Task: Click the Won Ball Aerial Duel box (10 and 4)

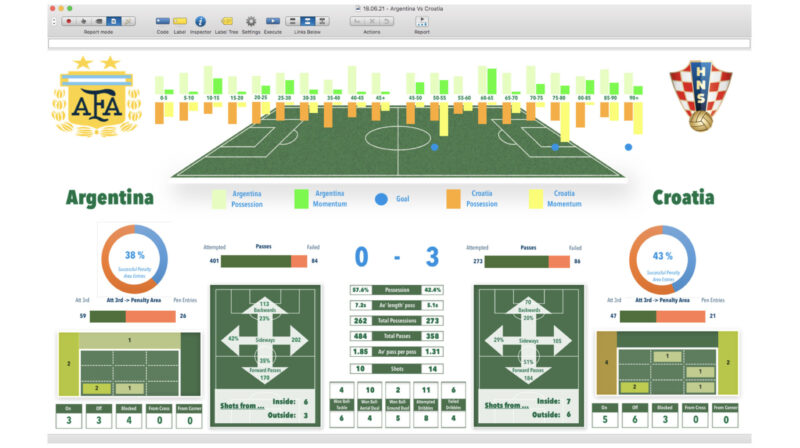Action: (370, 404)
